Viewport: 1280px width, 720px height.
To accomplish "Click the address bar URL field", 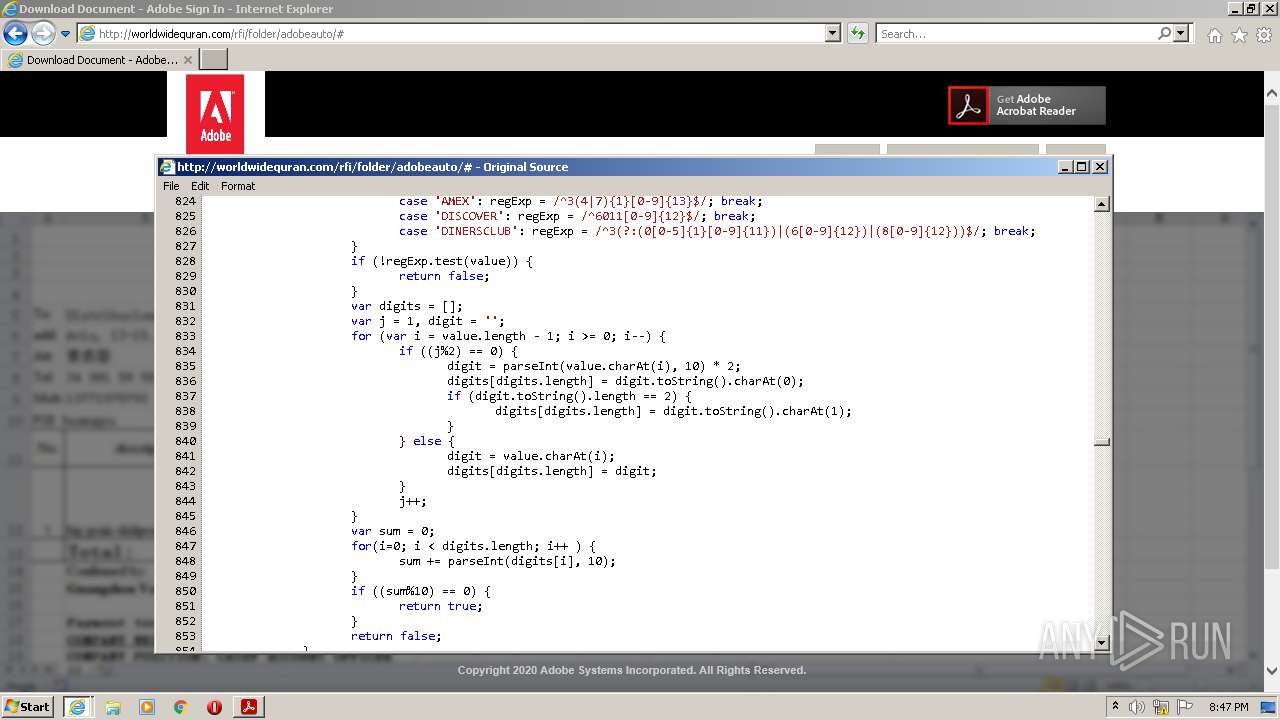I will click(x=452, y=34).
